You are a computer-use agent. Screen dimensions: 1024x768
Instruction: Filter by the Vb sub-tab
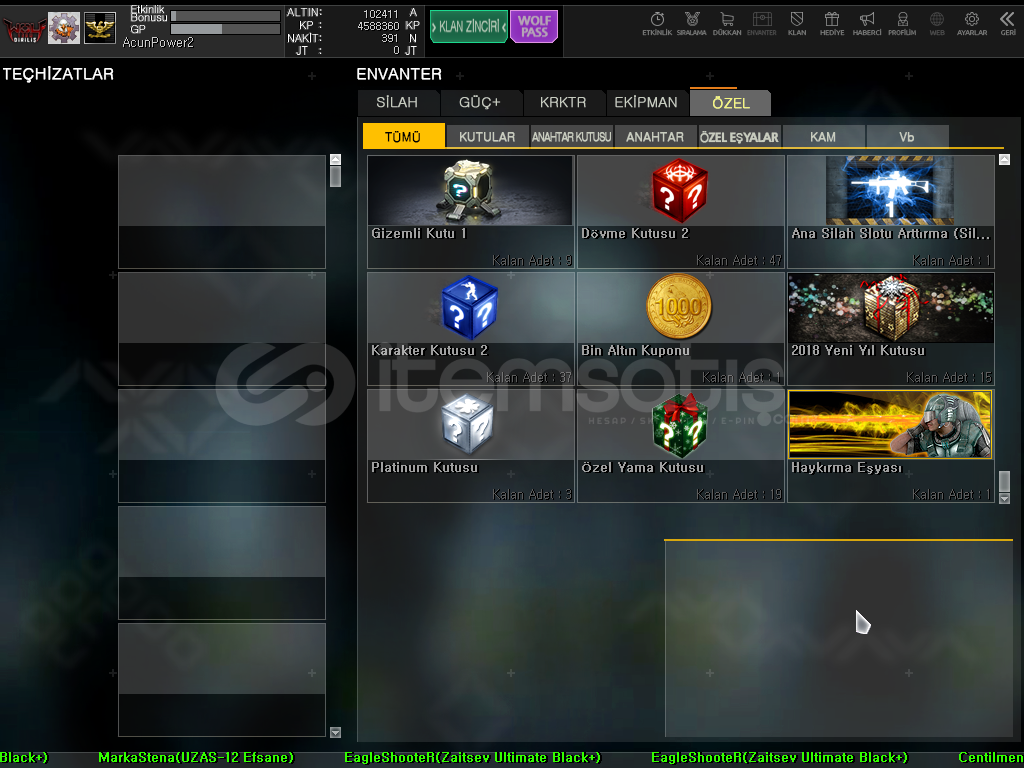point(906,136)
